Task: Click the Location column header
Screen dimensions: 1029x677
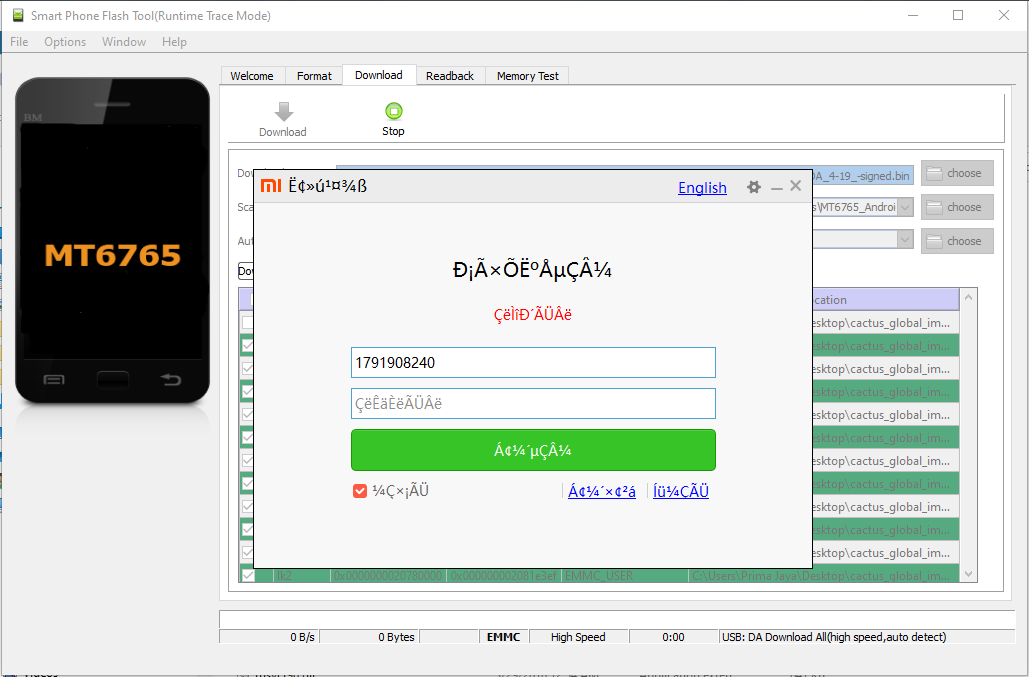Action: (x=885, y=300)
